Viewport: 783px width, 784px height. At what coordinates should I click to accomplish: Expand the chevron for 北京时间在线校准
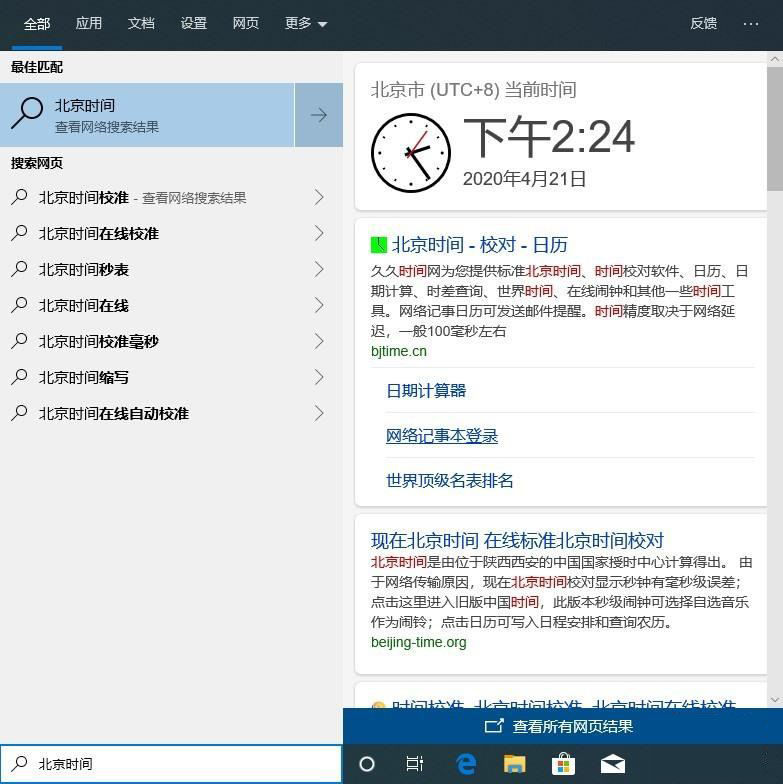click(319, 234)
